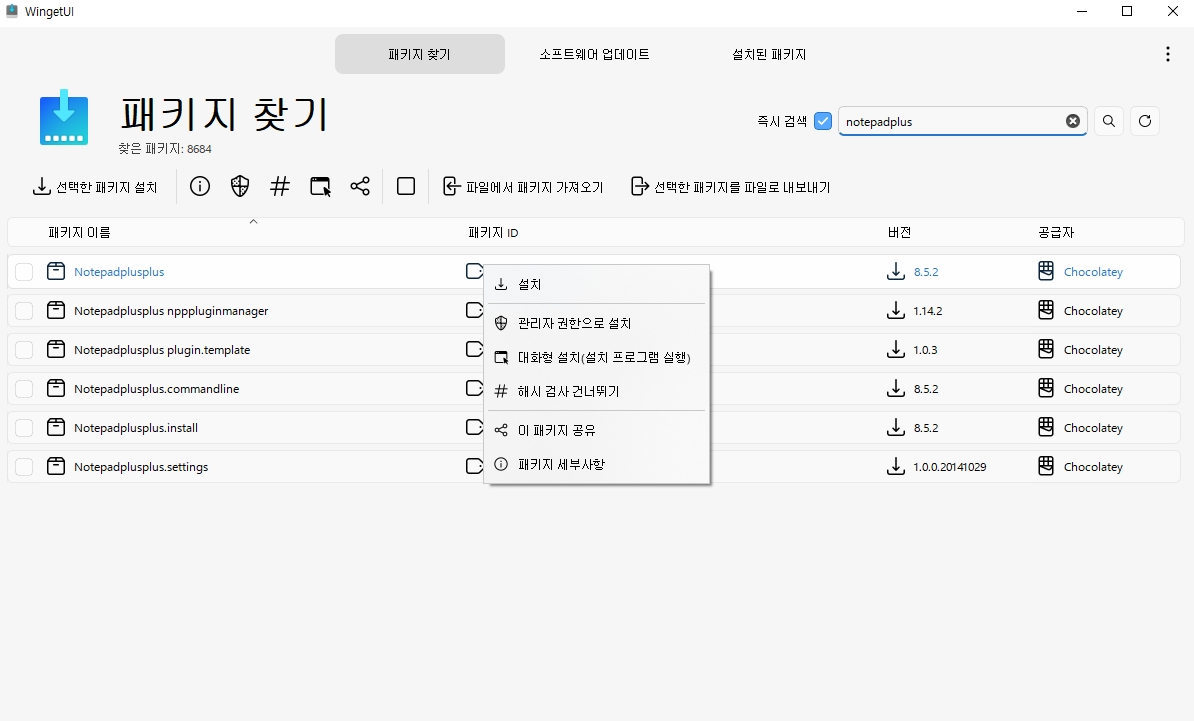Image resolution: width=1194 pixels, height=721 pixels.
Task: Click the refresh icon next to search
Action: pos(1144,120)
